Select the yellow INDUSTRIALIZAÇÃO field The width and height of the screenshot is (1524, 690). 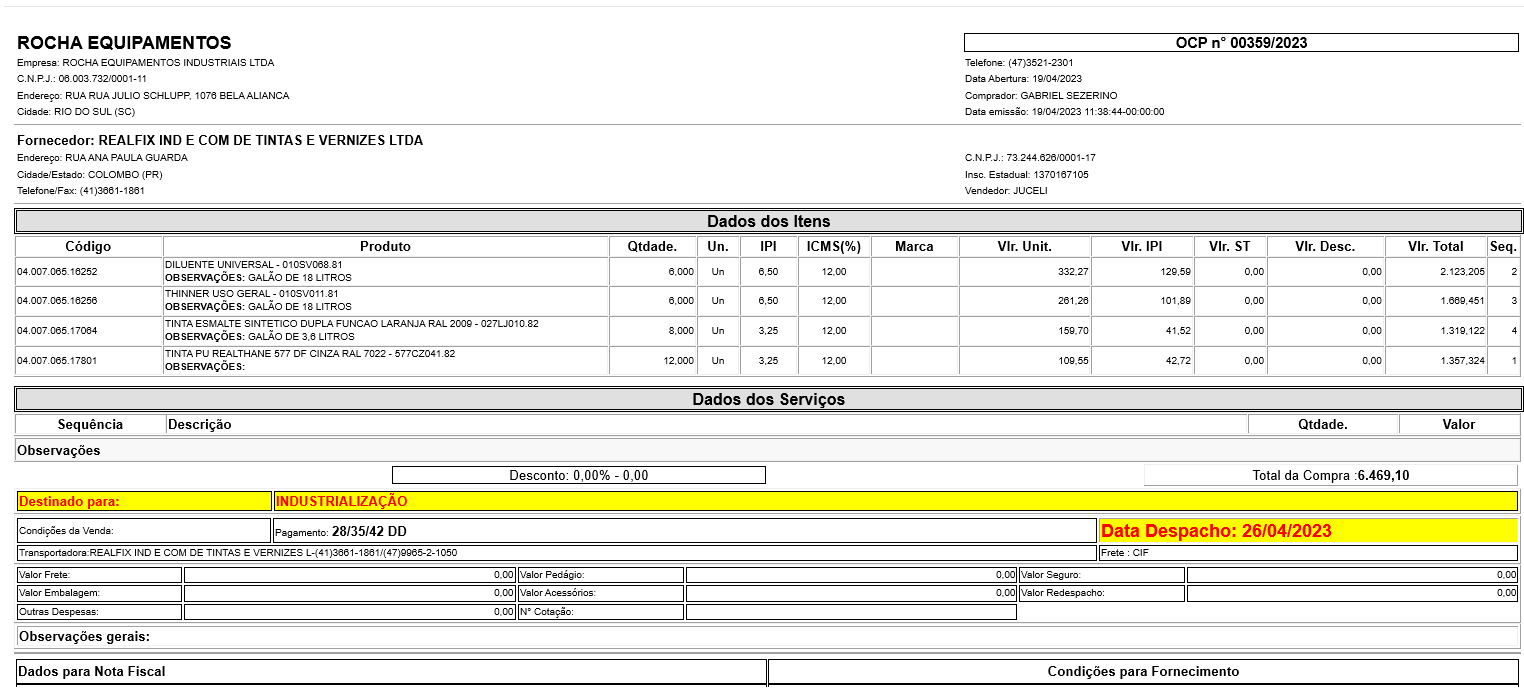pos(895,501)
